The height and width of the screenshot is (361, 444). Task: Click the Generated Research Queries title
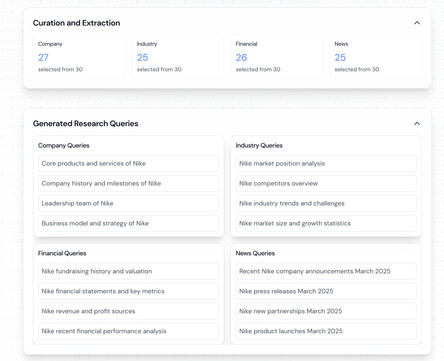(x=85, y=124)
